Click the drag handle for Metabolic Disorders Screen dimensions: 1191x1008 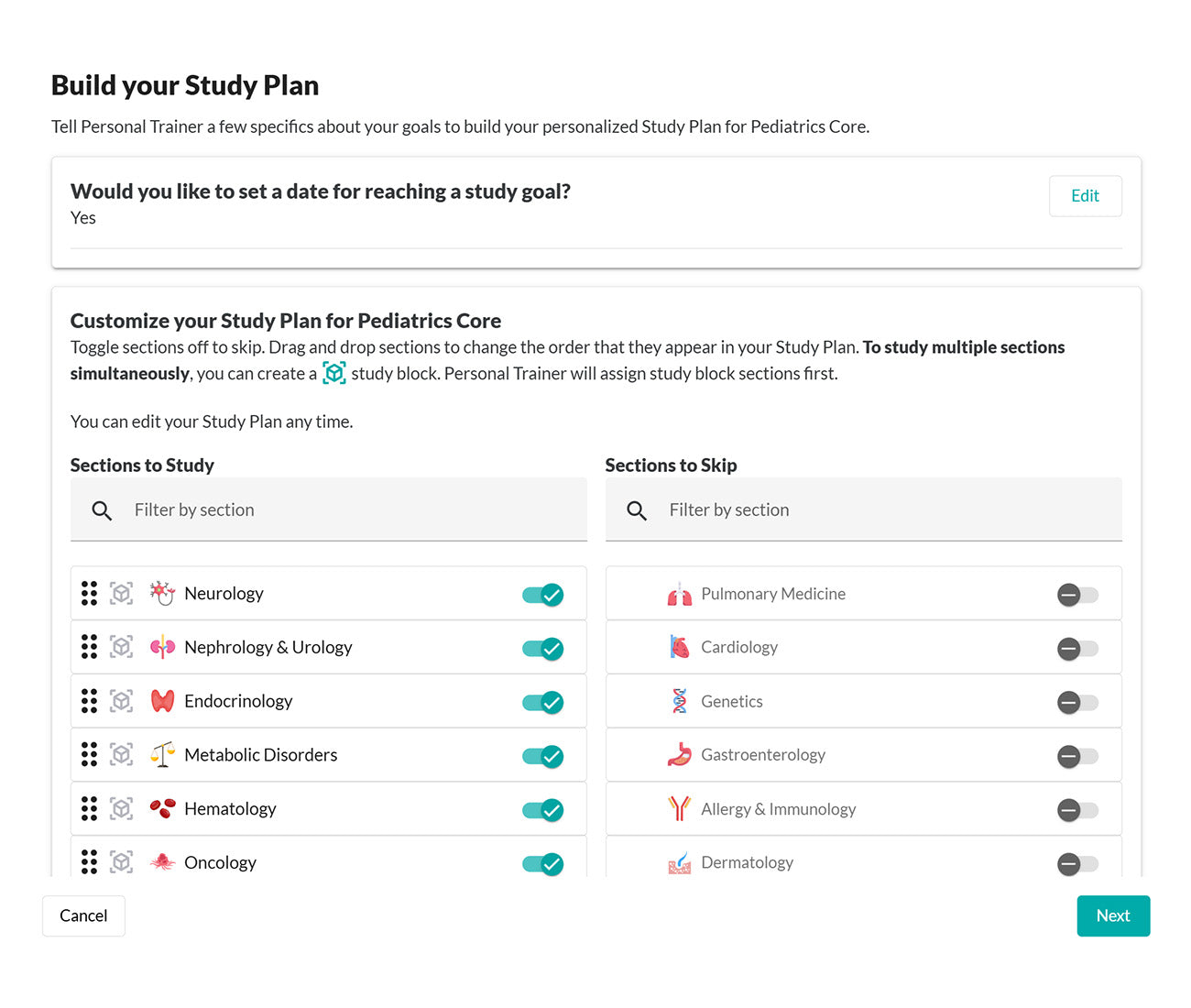tap(89, 755)
